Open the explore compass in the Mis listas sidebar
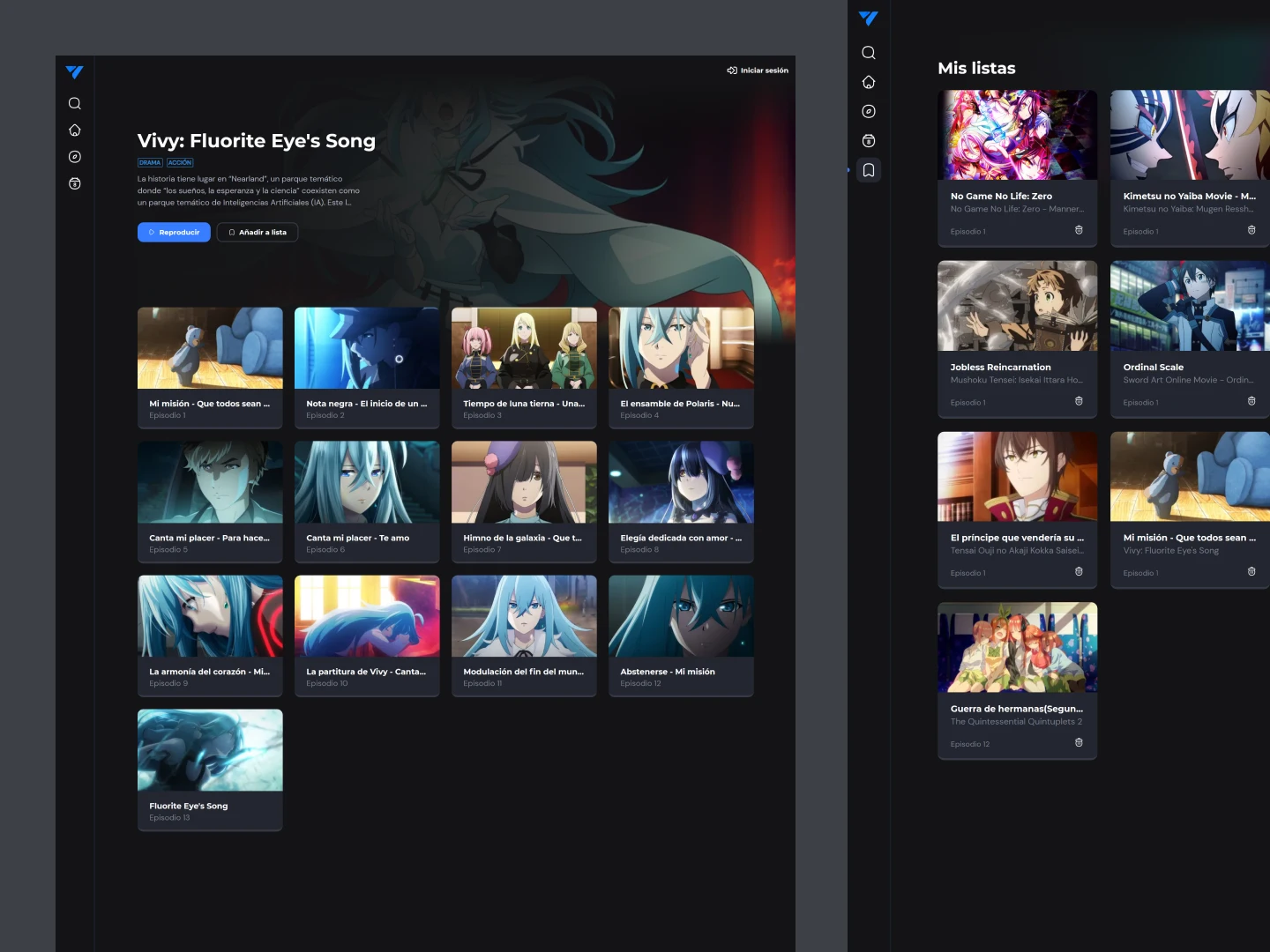Screen dimensions: 1270x952 point(869,111)
